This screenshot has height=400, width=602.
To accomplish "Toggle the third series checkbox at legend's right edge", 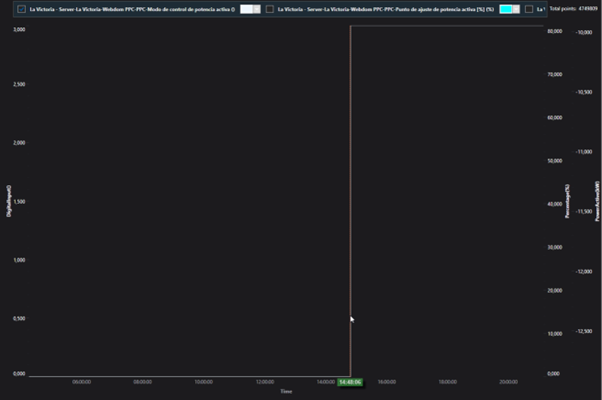I will (x=529, y=9).
